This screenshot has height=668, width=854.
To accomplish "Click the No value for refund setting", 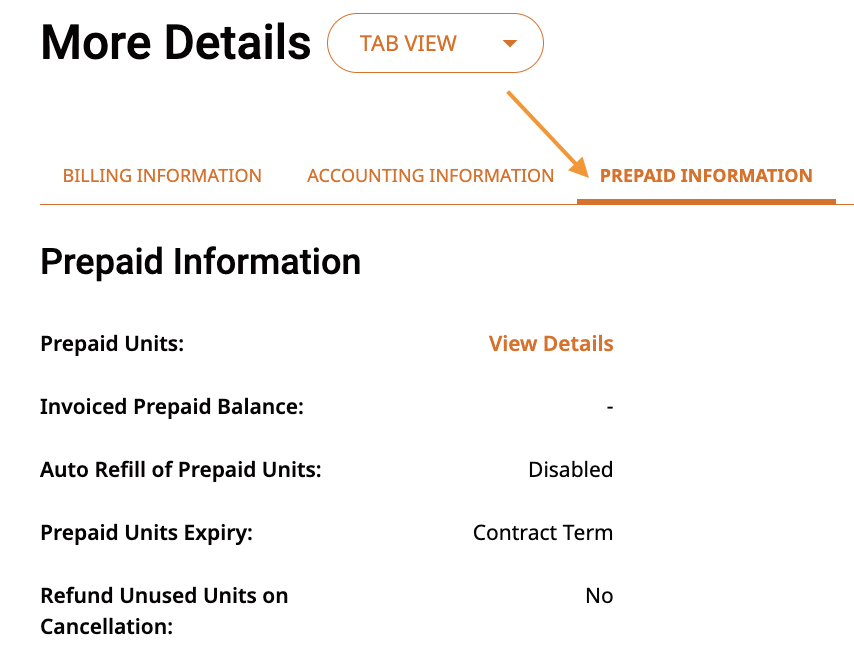I will tap(599, 596).
